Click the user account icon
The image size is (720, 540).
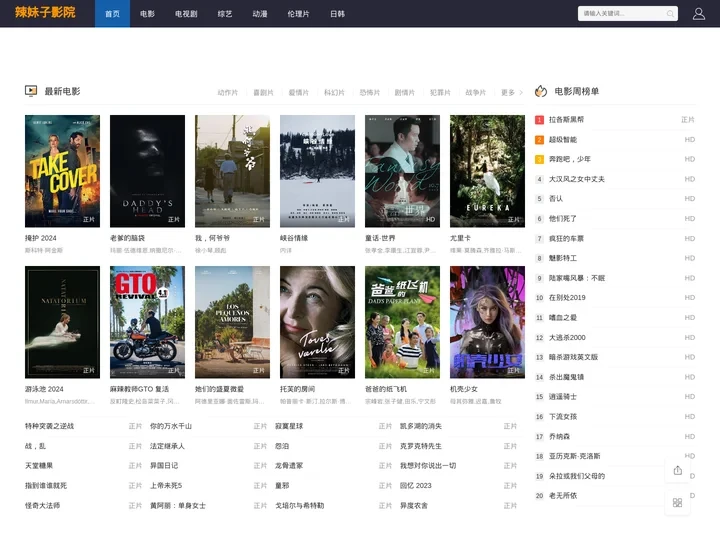698,14
